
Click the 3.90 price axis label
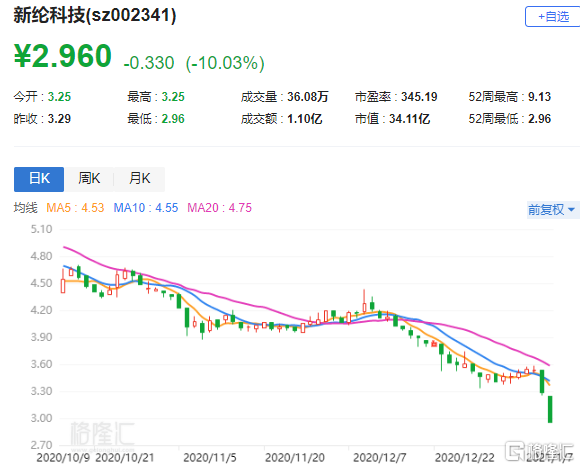point(41,337)
